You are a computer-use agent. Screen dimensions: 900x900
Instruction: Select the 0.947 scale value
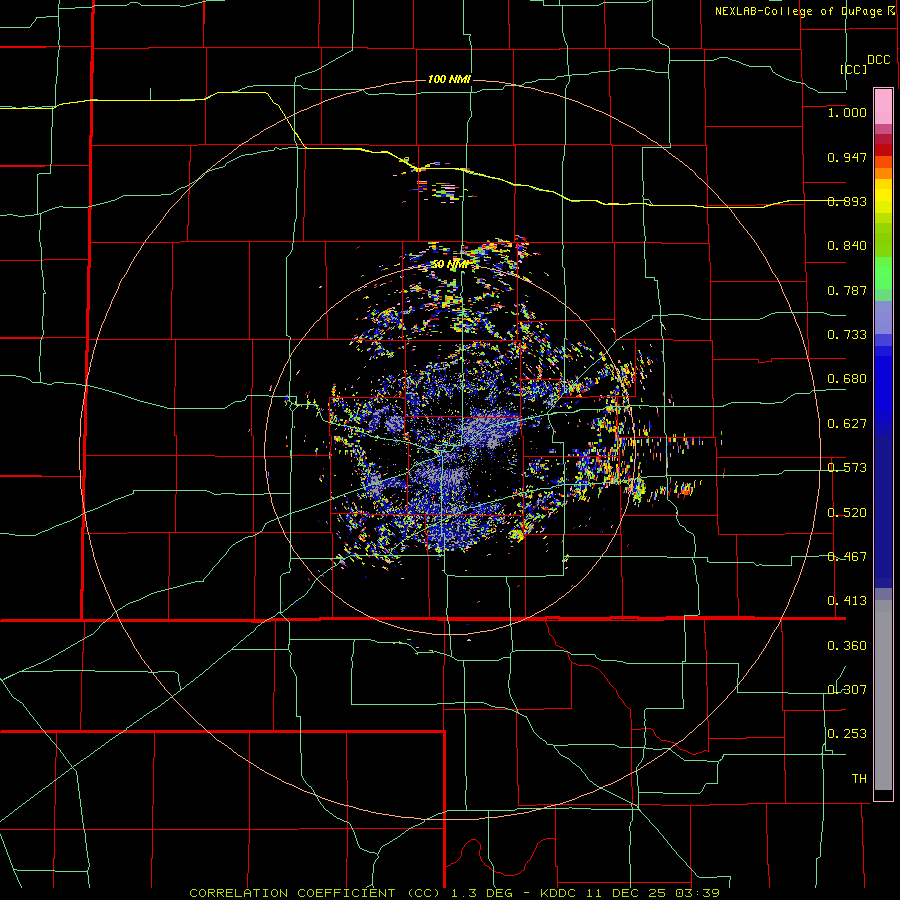tap(847, 157)
